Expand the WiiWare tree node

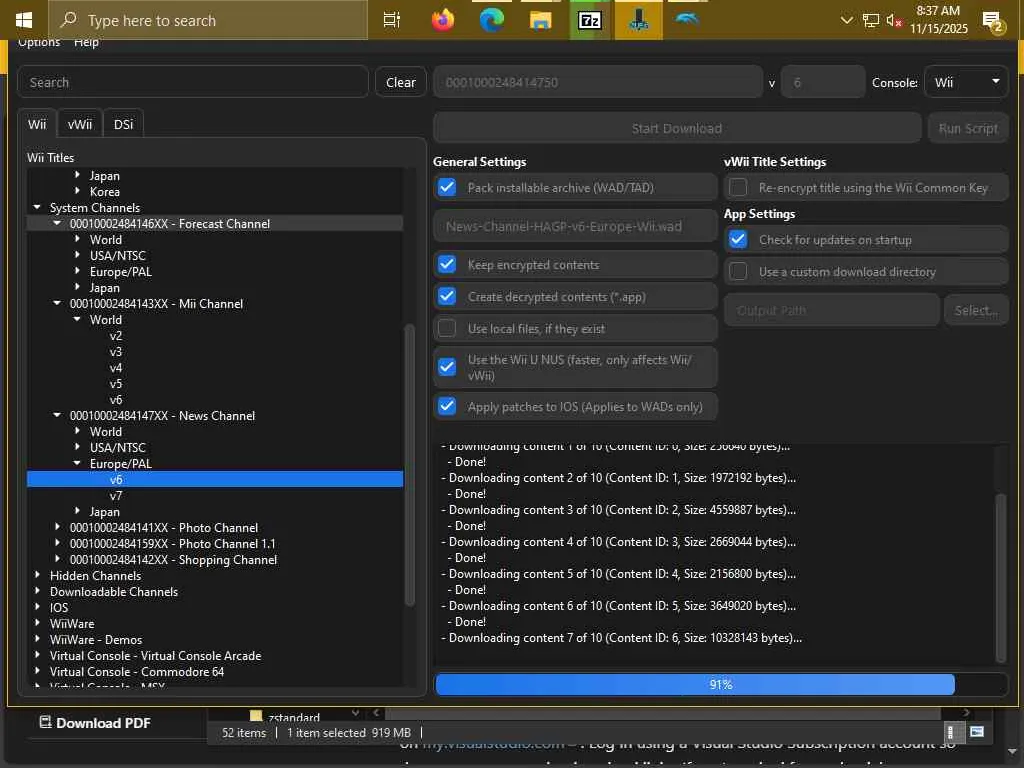coord(37,623)
